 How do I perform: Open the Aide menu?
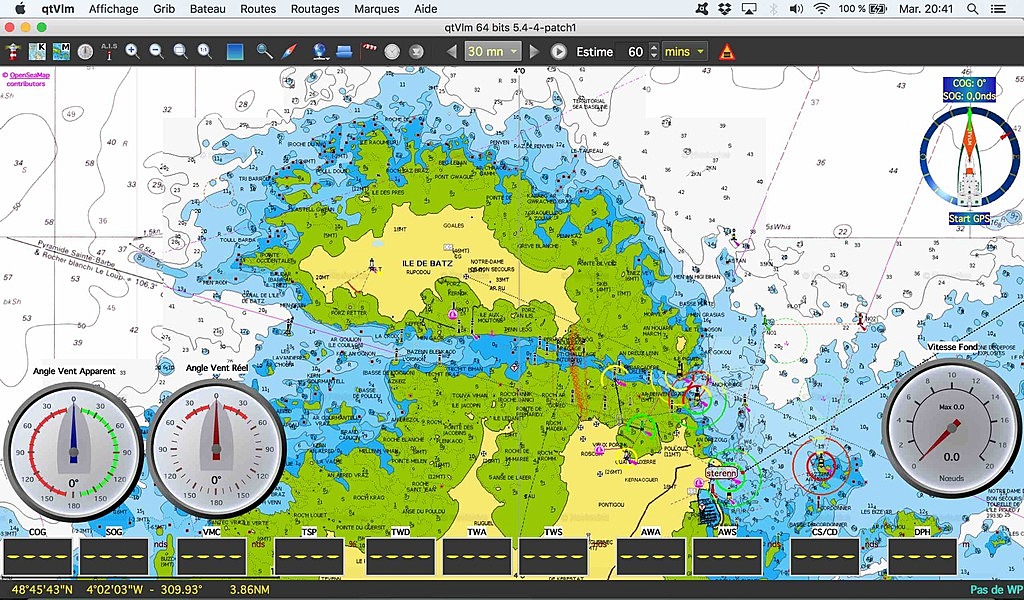click(x=426, y=9)
